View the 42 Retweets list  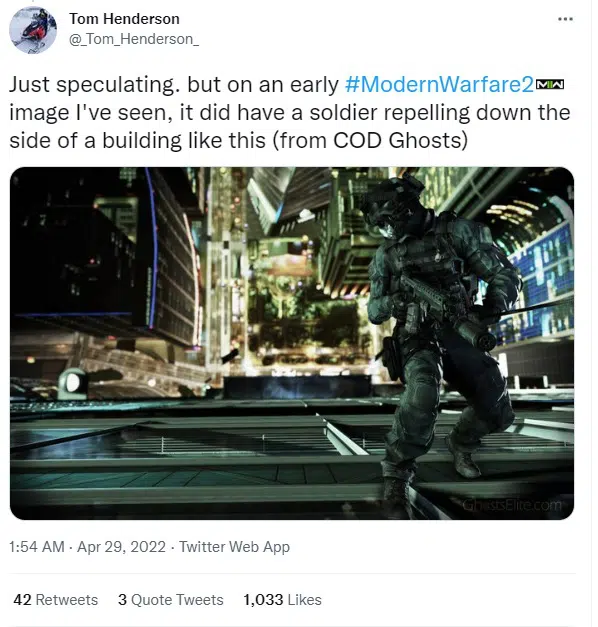56,600
